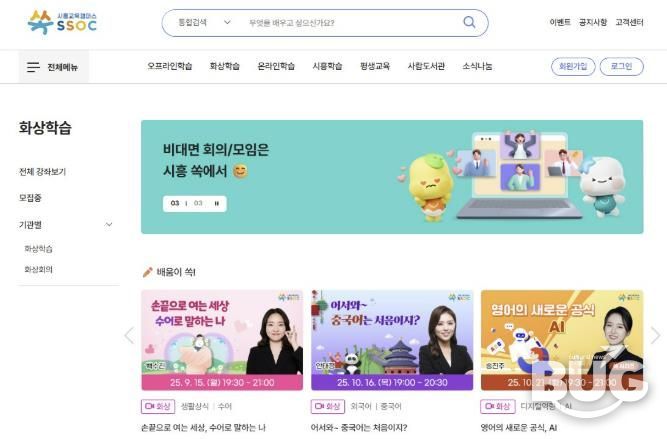Image resolution: width=667 pixels, height=439 pixels.
Task: Open the 온라인학습 navigation menu
Action: coord(276,66)
